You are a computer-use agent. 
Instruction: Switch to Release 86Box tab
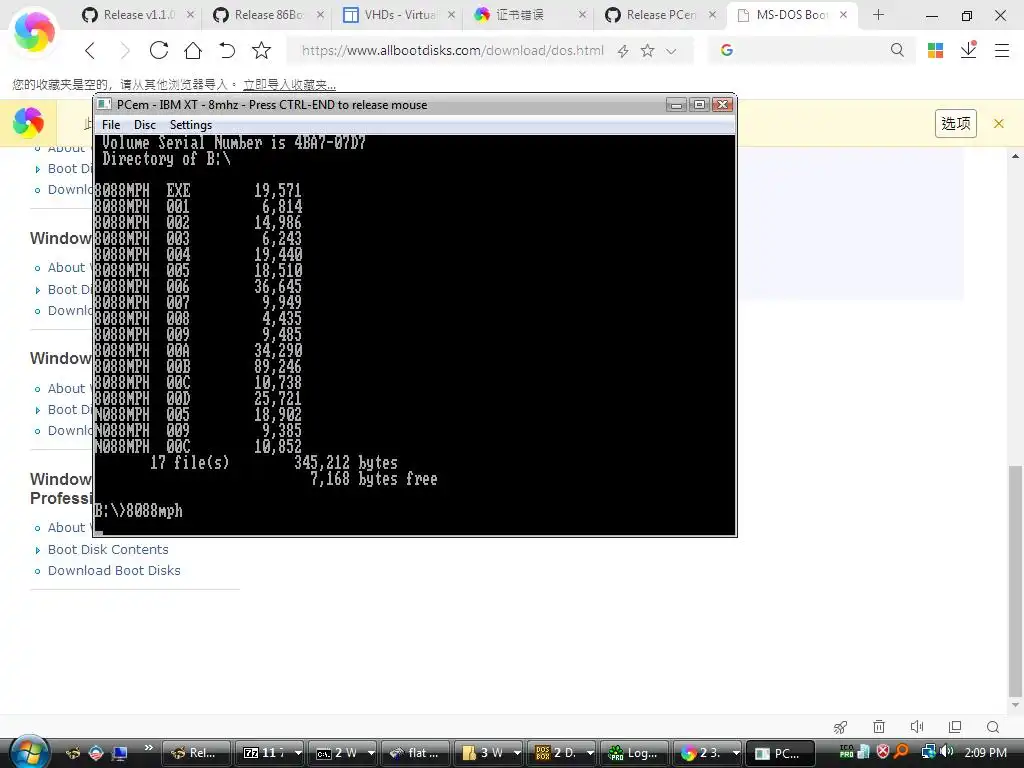point(268,14)
